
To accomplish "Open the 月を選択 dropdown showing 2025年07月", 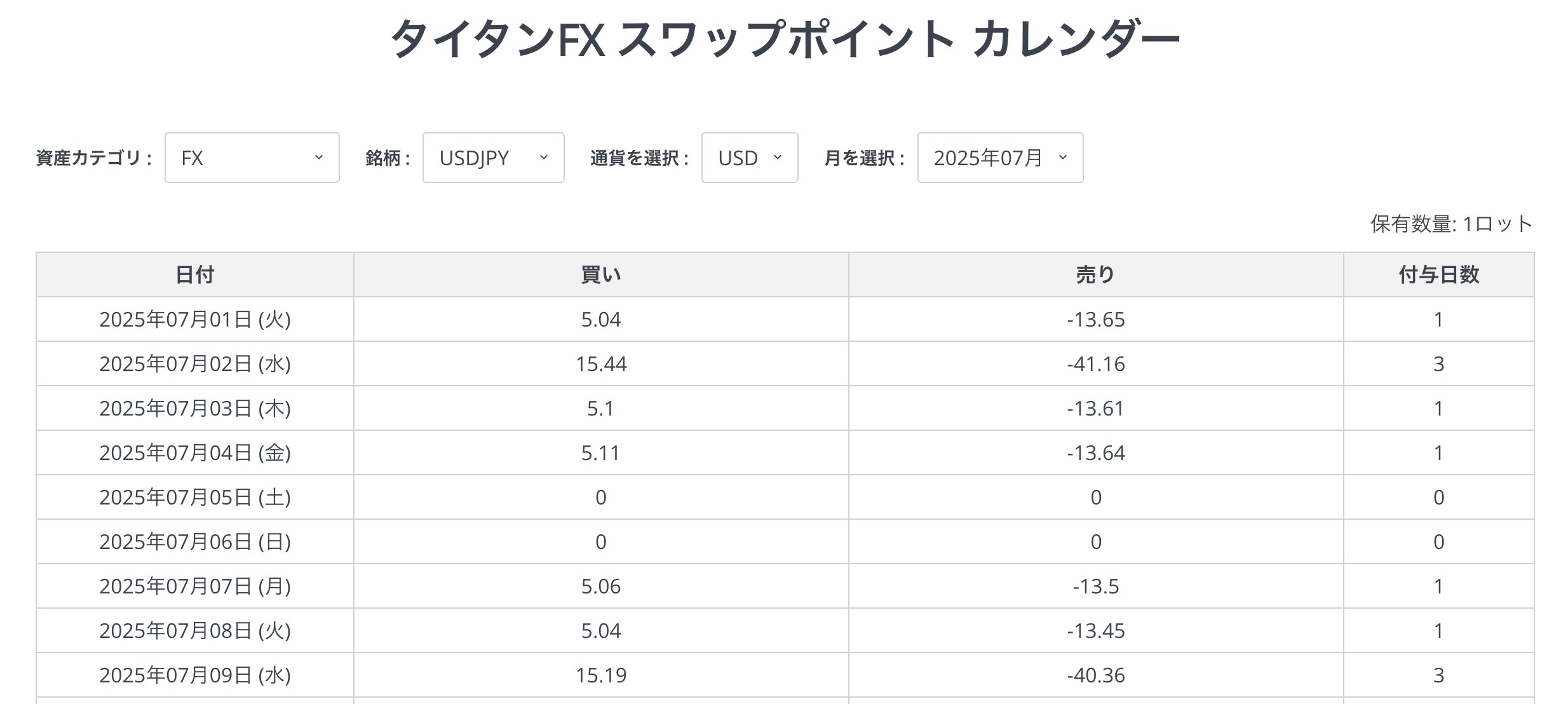I will [1000, 158].
